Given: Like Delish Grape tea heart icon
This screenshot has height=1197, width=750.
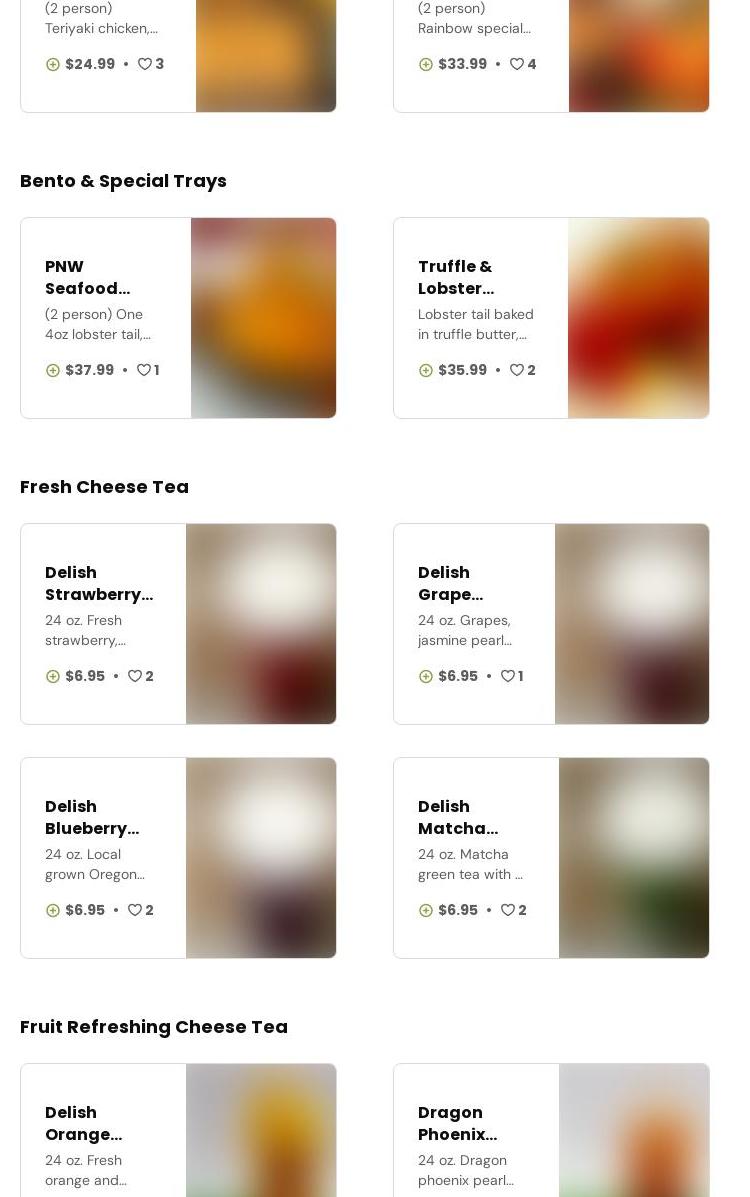Looking at the screenshot, I should coord(508,676).
